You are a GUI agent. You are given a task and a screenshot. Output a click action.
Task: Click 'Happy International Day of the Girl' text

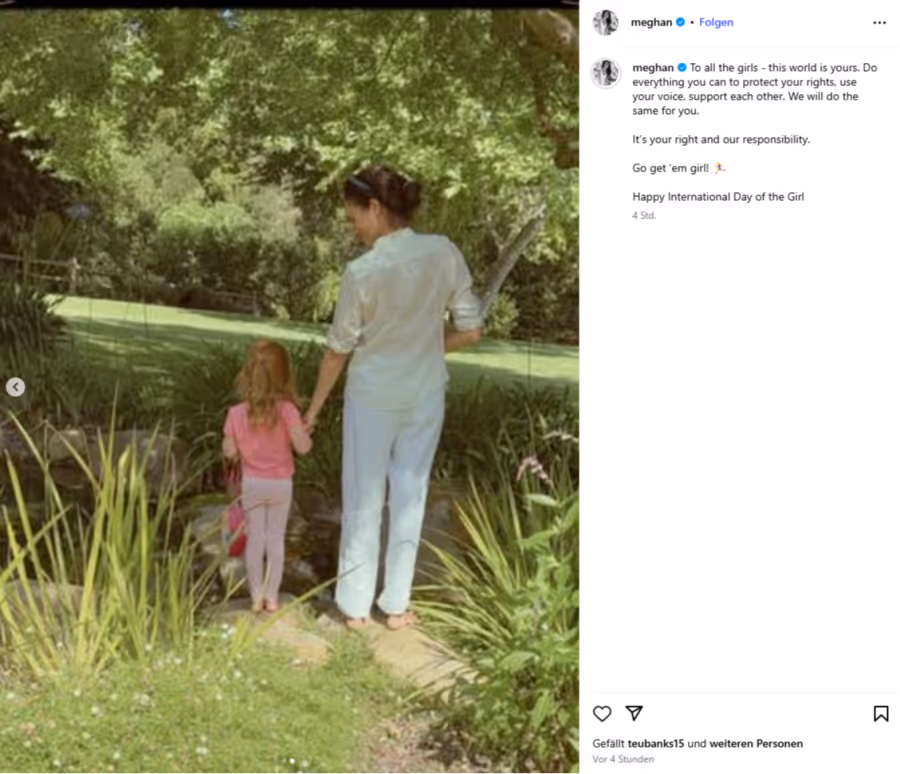pyautogui.click(x=718, y=197)
